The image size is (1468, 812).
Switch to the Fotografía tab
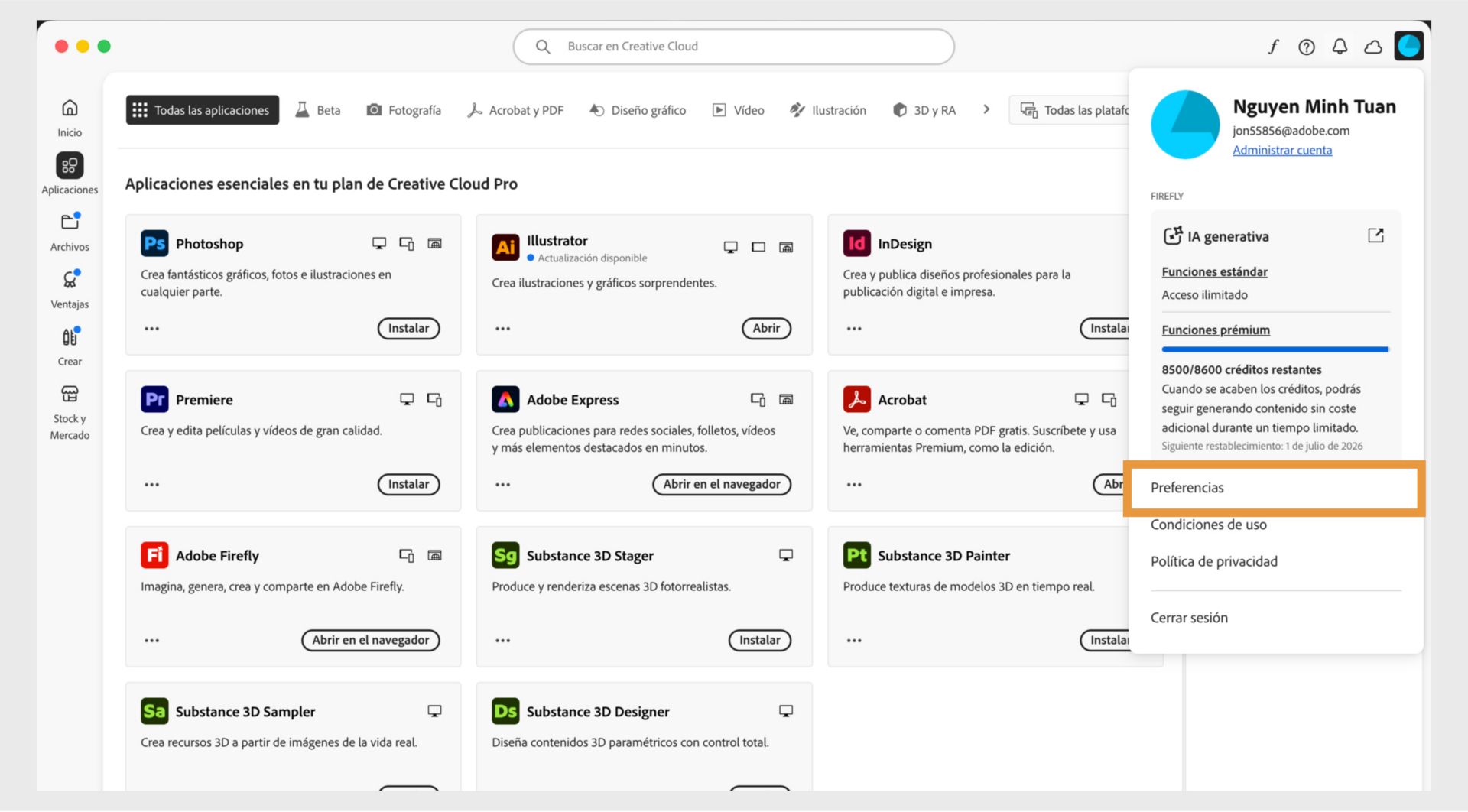coord(404,110)
